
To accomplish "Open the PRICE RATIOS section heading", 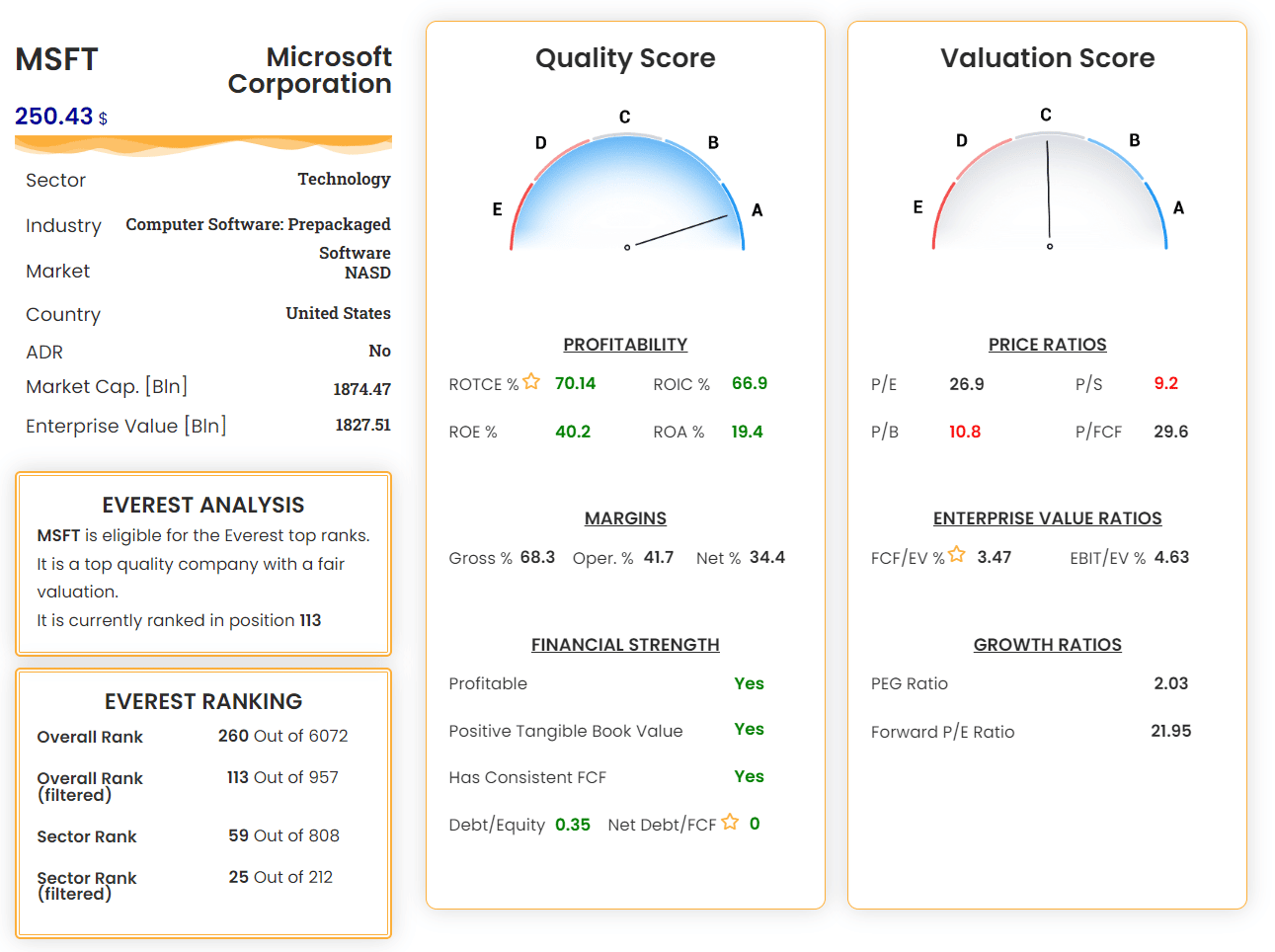I will coord(1048,345).
